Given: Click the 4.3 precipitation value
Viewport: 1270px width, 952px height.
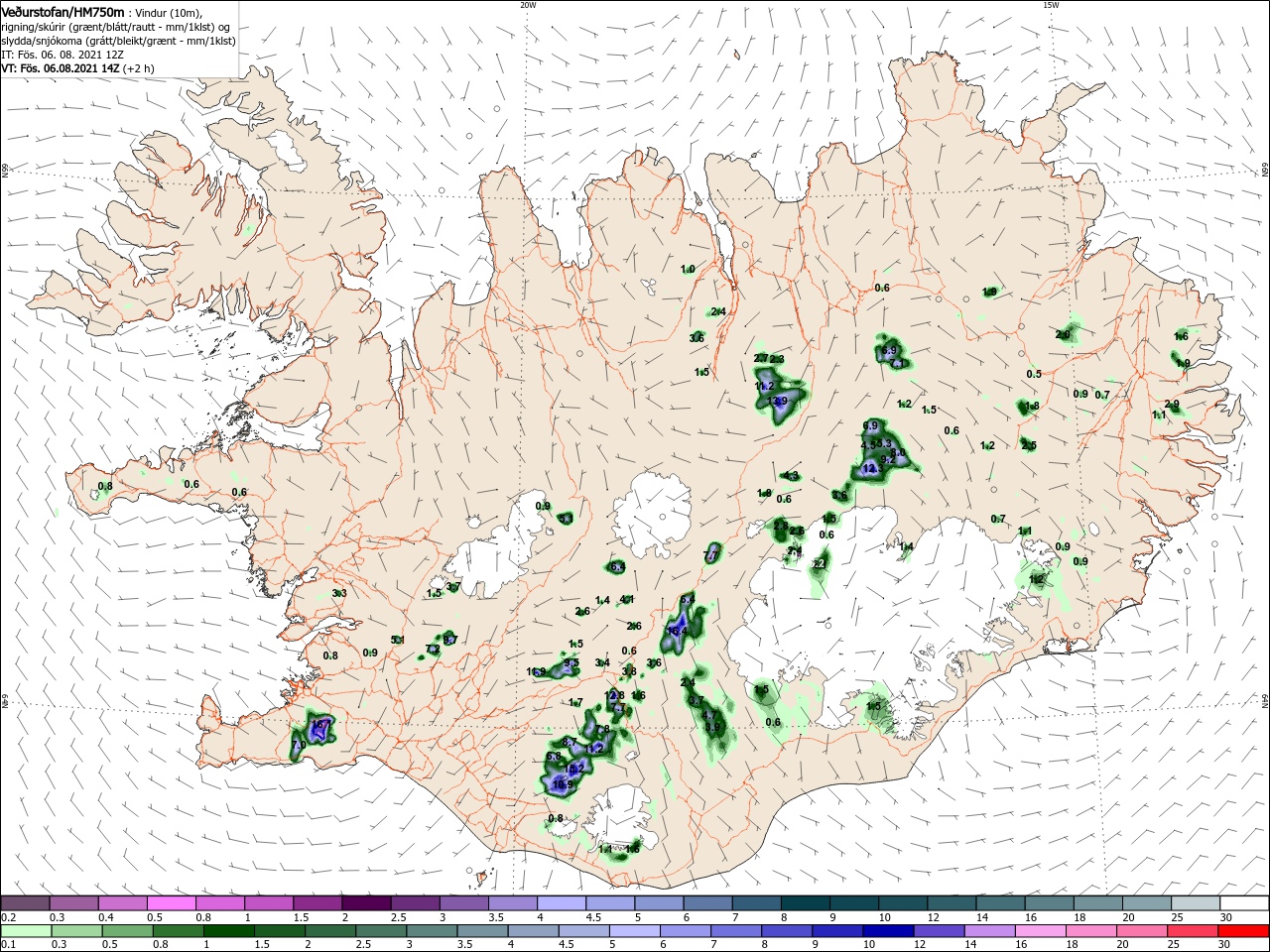Looking at the screenshot, I should [x=790, y=476].
